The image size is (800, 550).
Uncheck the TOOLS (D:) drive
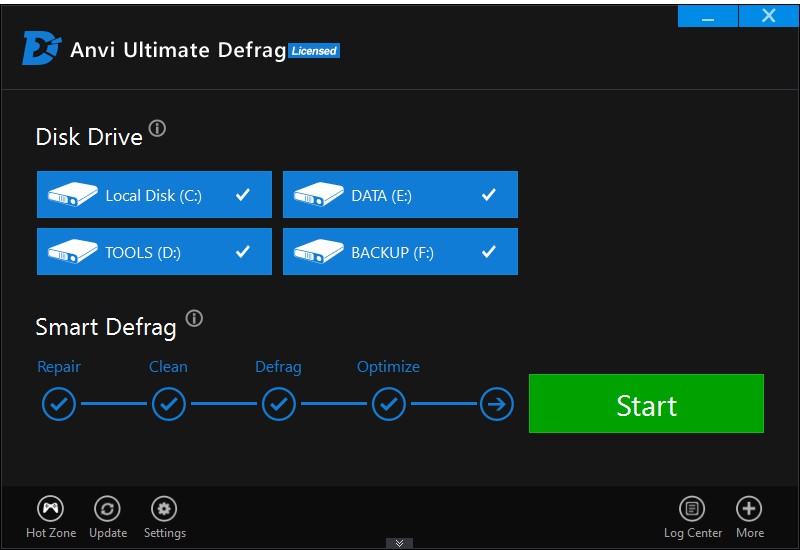point(154,252)
